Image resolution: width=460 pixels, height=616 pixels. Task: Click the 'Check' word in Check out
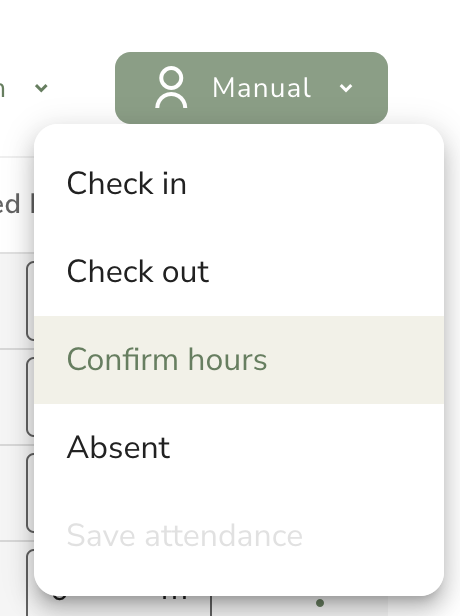(x=110, y=271)
